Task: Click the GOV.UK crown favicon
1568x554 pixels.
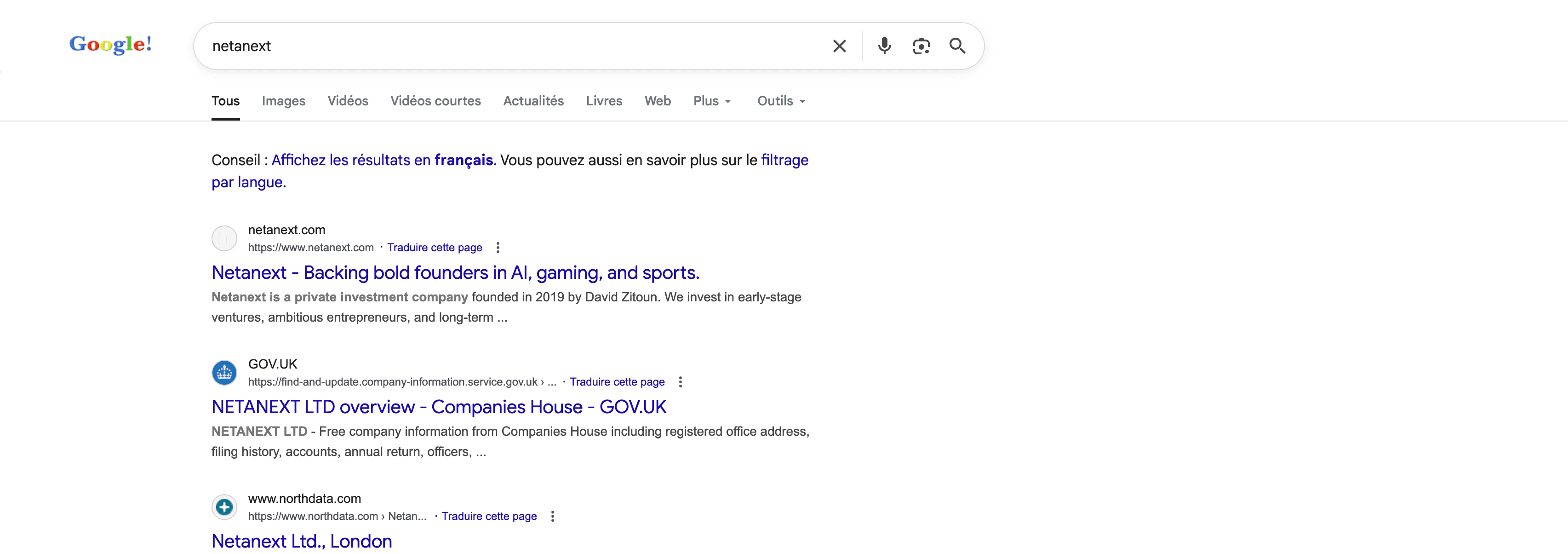Action: pos(224,373)
